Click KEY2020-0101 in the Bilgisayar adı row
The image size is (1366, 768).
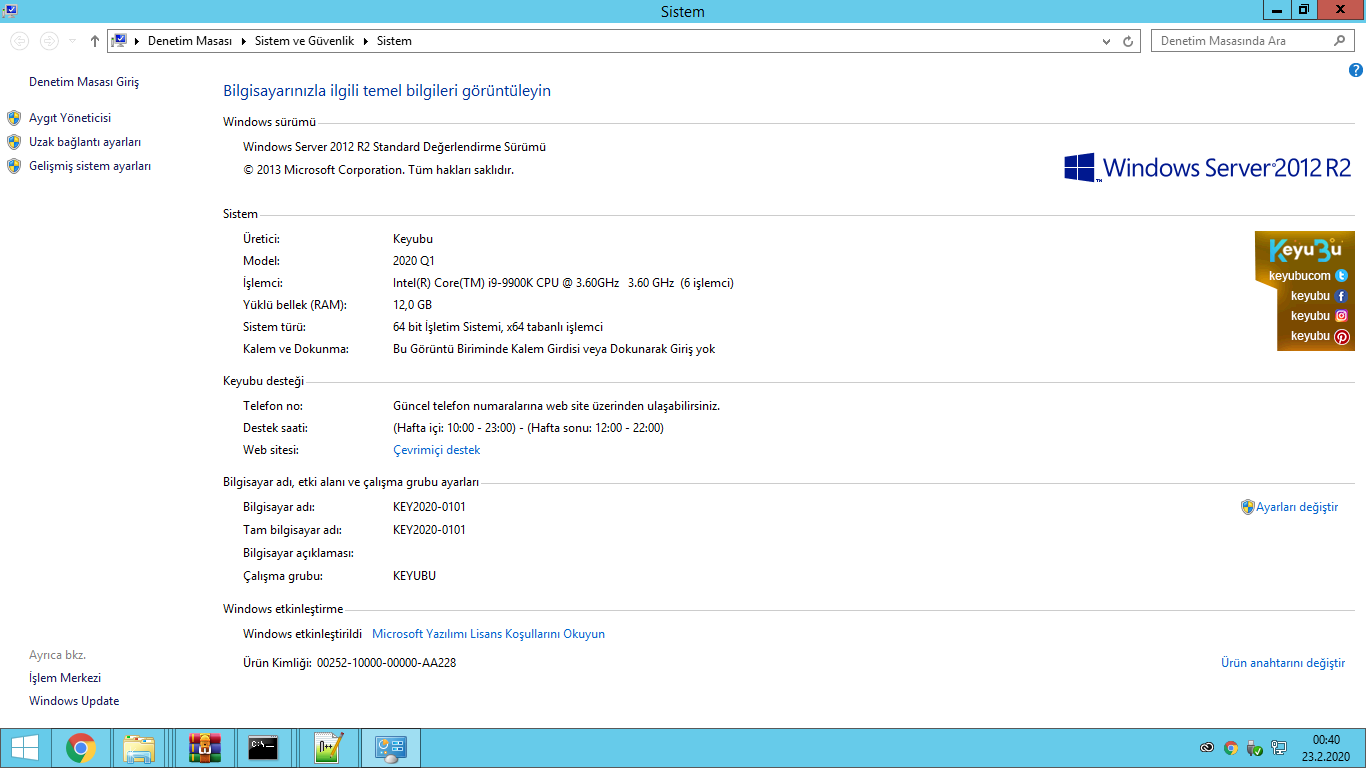[429, 507]
